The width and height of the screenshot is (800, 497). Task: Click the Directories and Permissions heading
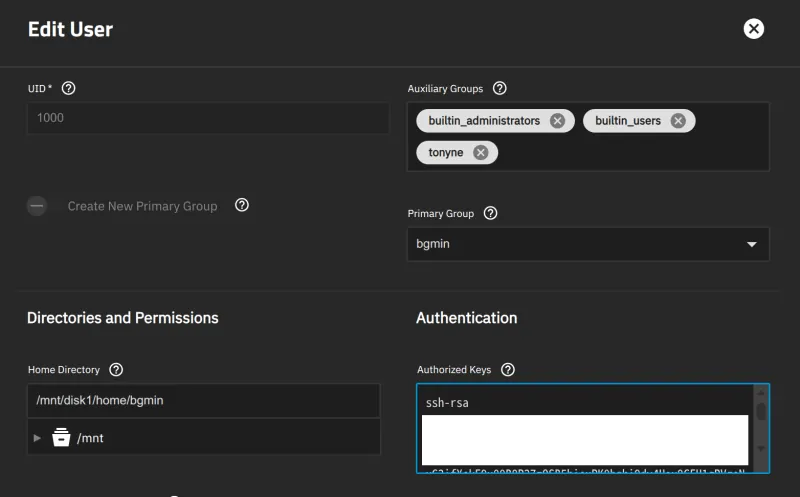pyautogui.click(x=122, y=318)
